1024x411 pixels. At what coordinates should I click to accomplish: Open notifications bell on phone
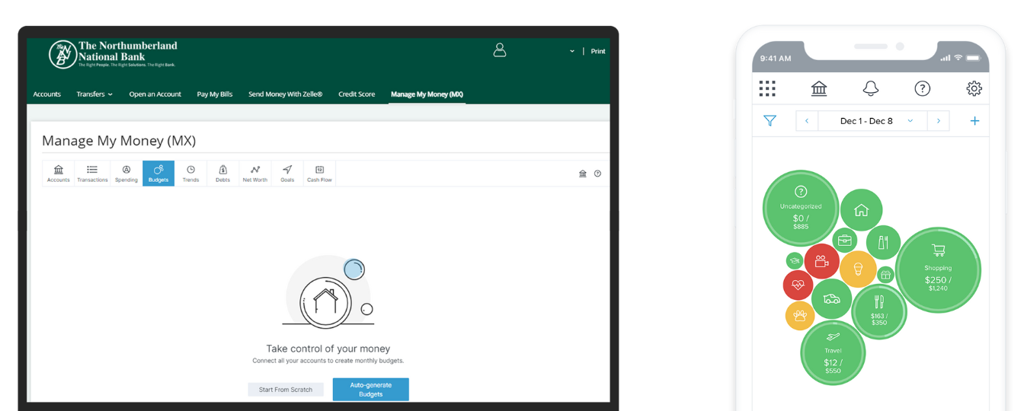tap(871, 88)
